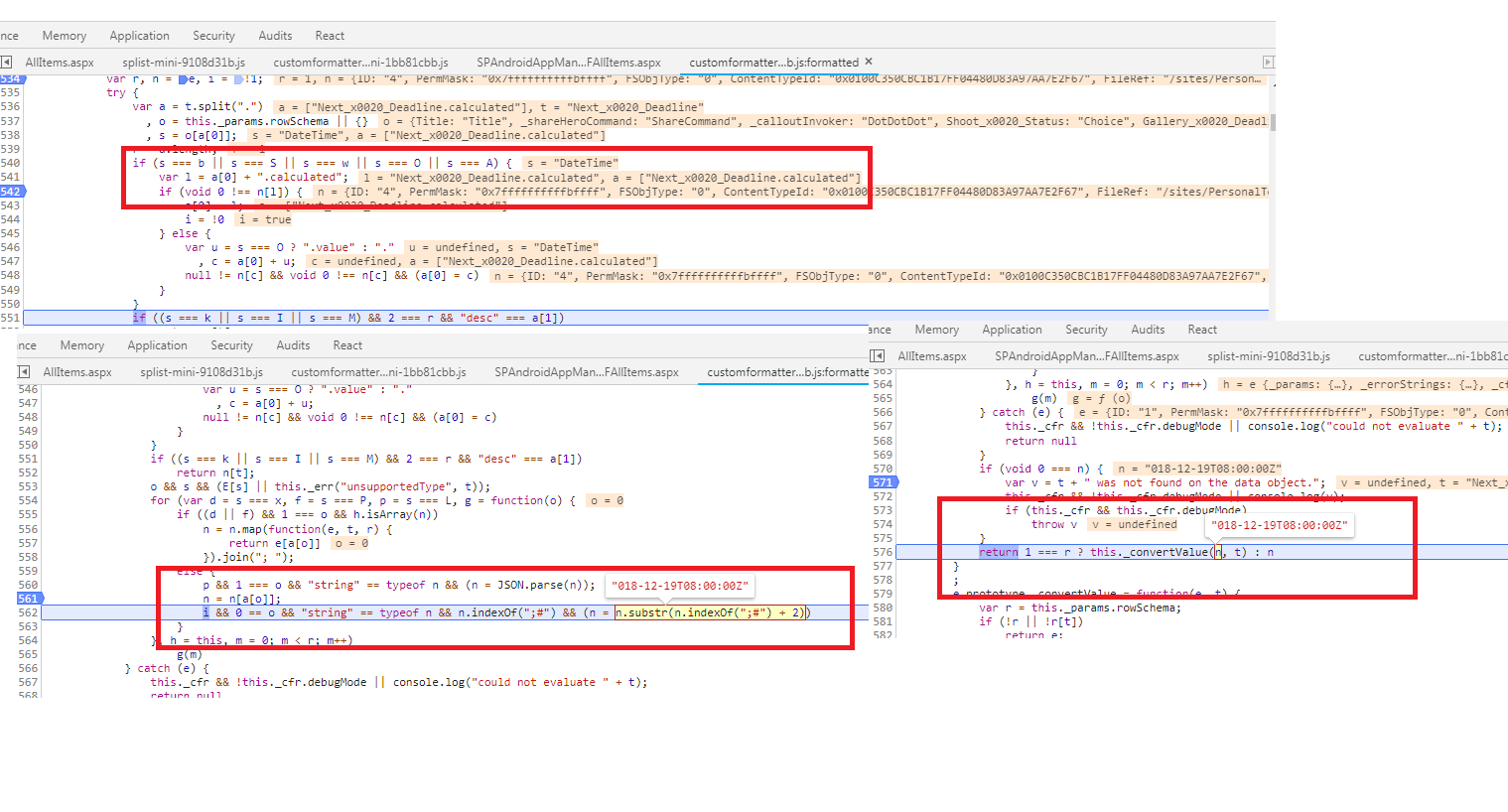
Task: Click line number 553 gutter in bottom-left window
Action: (28, 486)
